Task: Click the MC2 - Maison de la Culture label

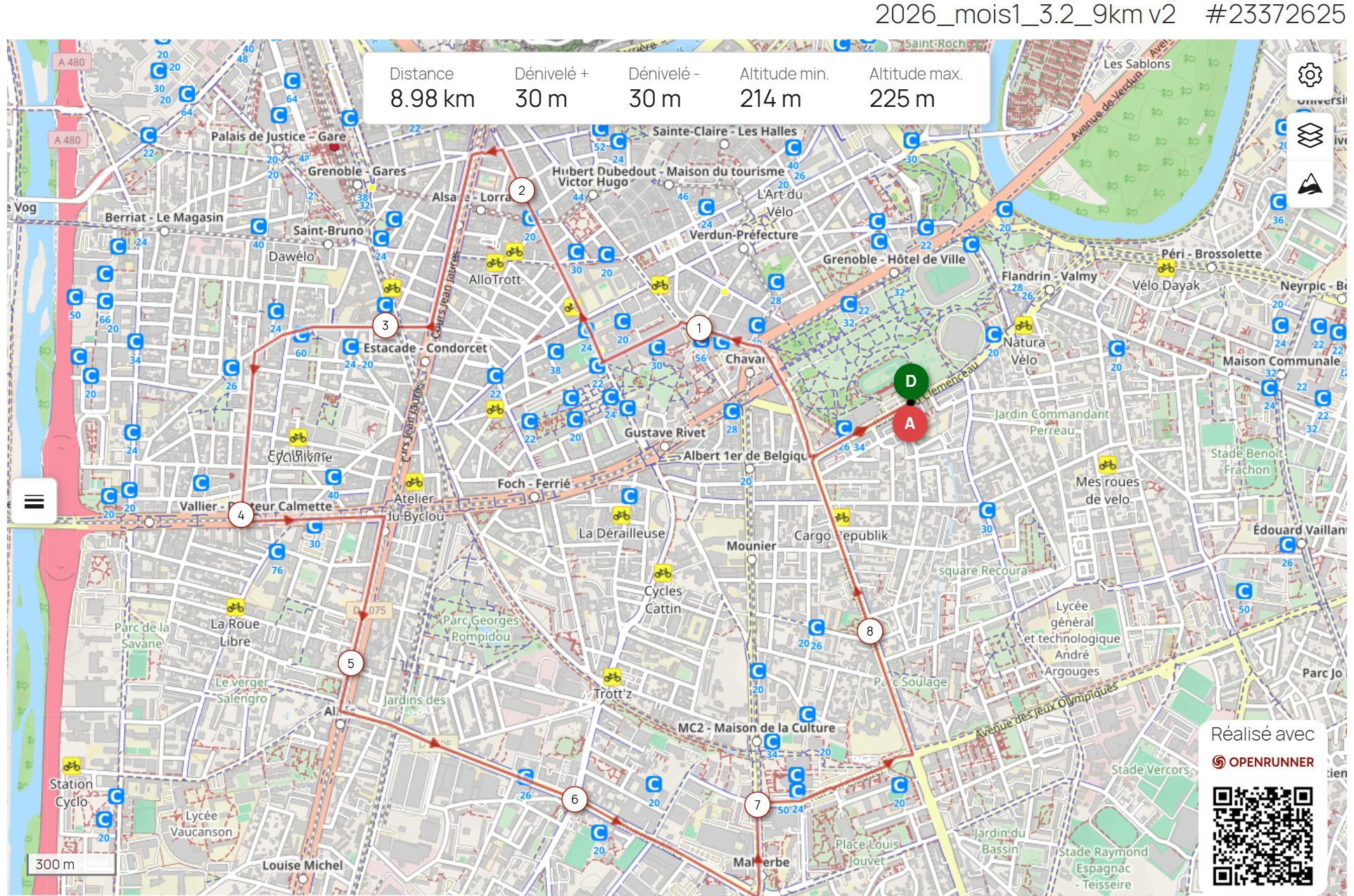Action: click(x=756, y=728)
